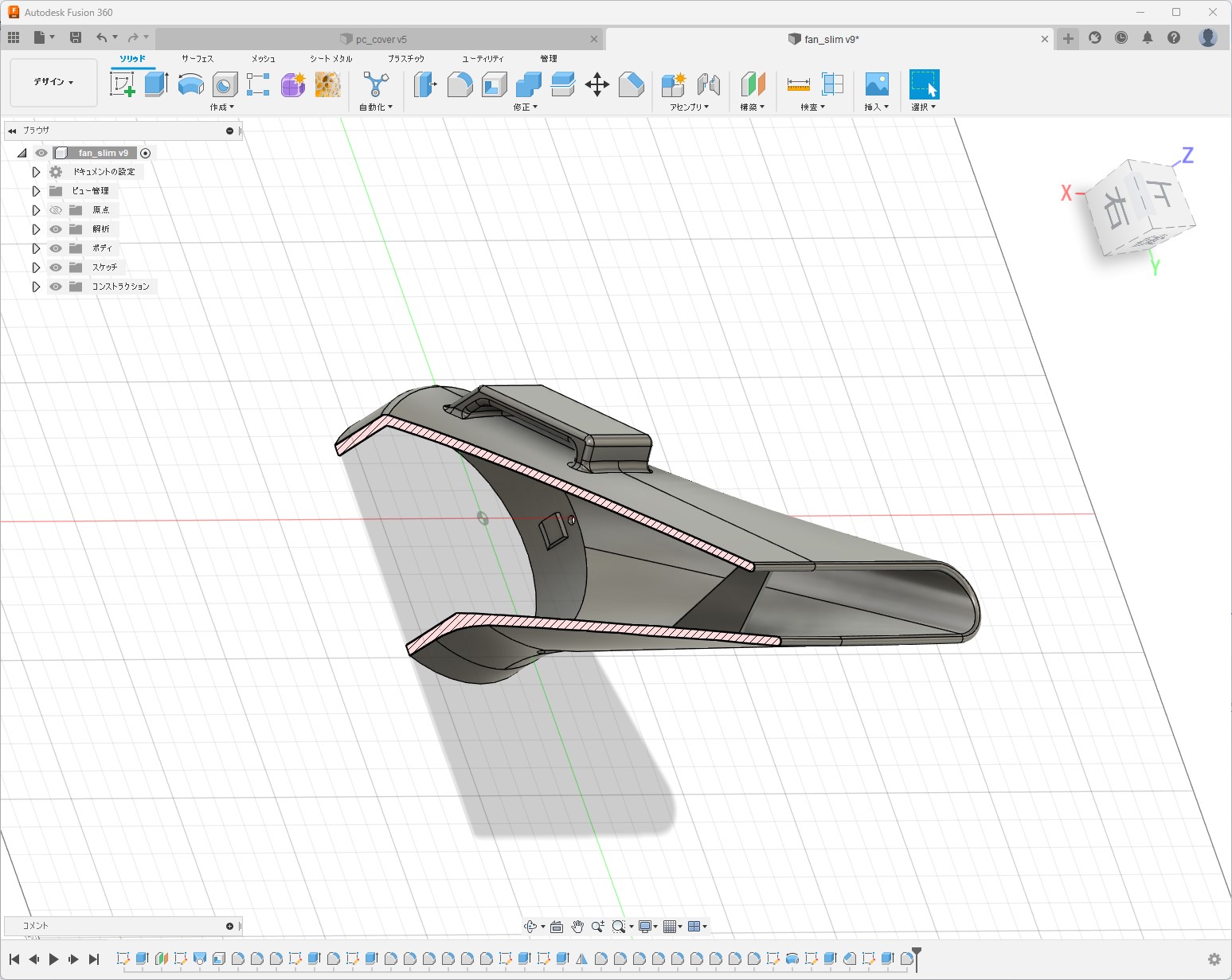
Task: Click the Save icon
Action: (76, 37)
